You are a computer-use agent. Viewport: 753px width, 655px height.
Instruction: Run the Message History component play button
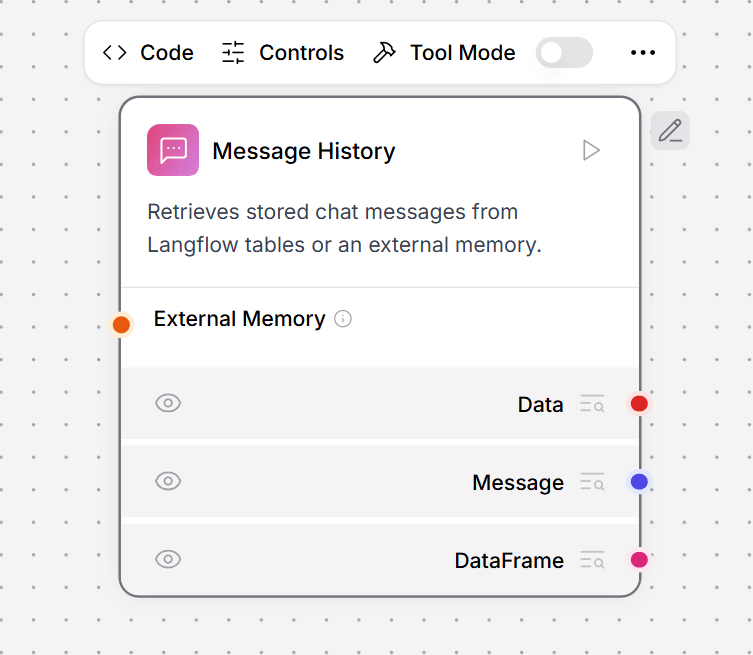591,151
